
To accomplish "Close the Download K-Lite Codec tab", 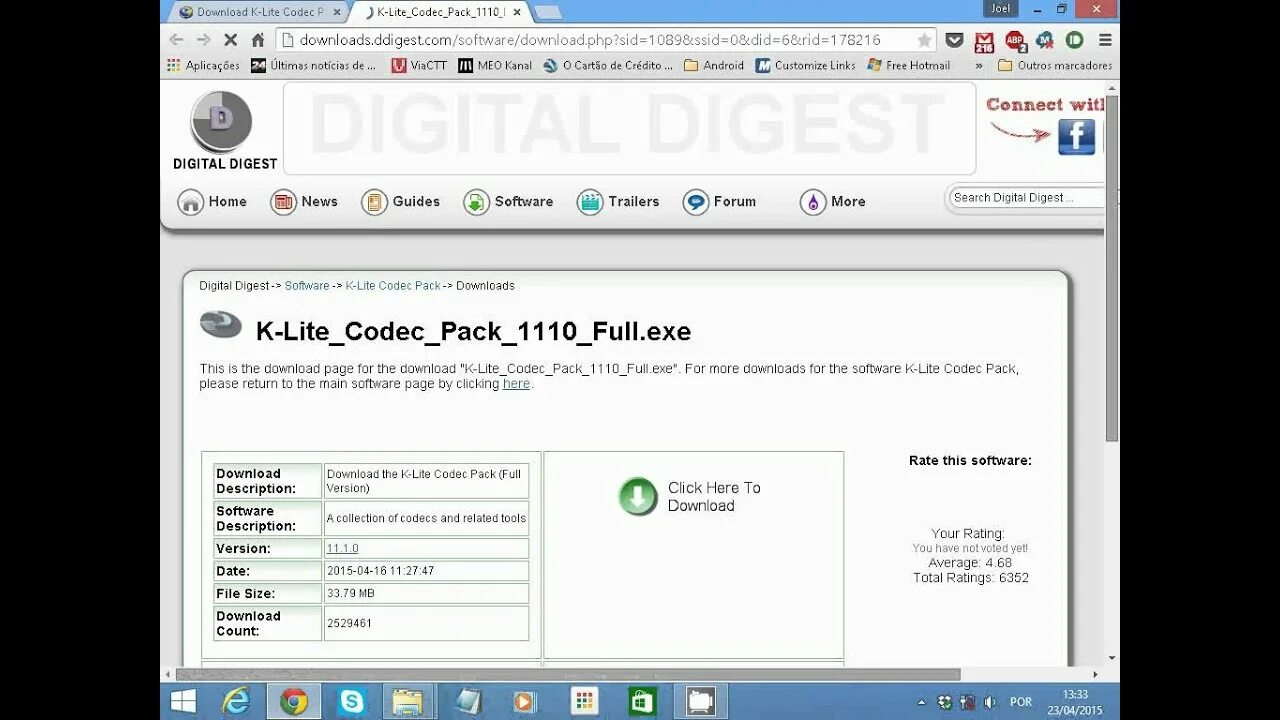I will coord(337,12).
